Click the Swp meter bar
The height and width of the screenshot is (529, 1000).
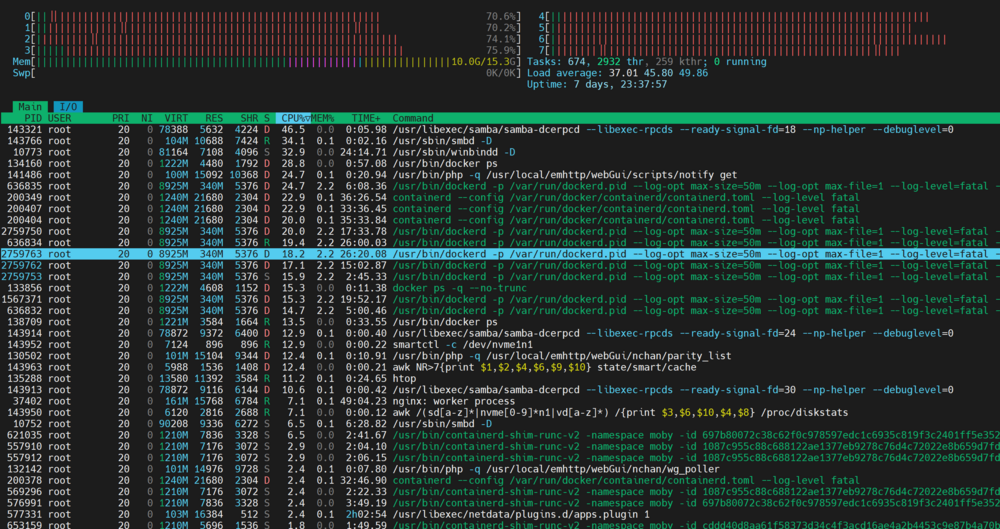(265, 73)
